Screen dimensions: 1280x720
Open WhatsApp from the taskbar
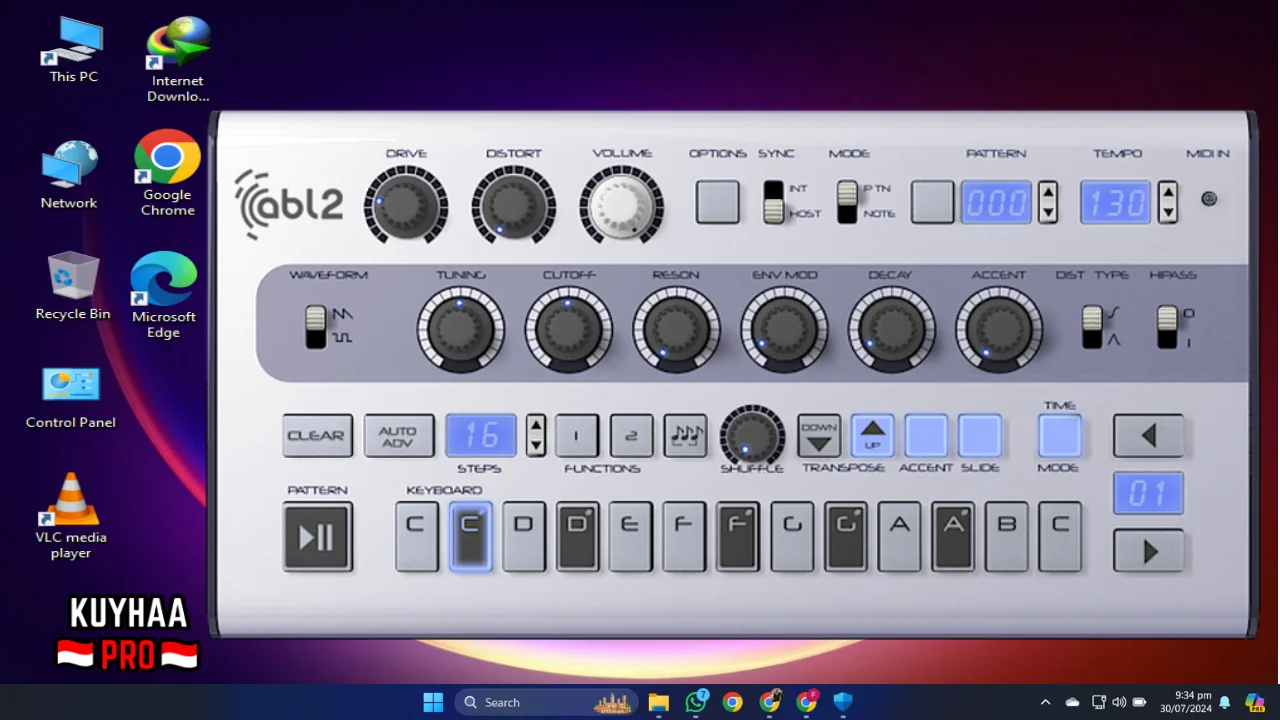pyautogui.click(x=696, y=702)
